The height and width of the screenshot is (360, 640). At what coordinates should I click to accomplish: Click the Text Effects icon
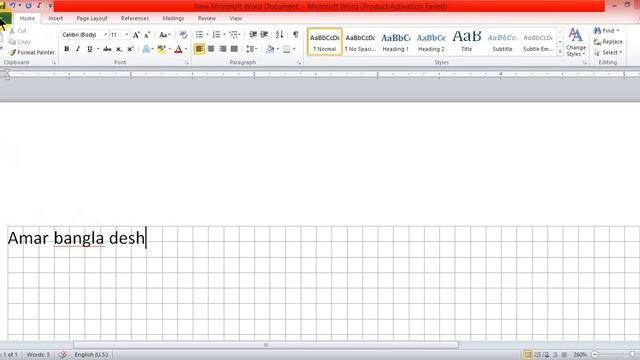[x=146, y=49]
